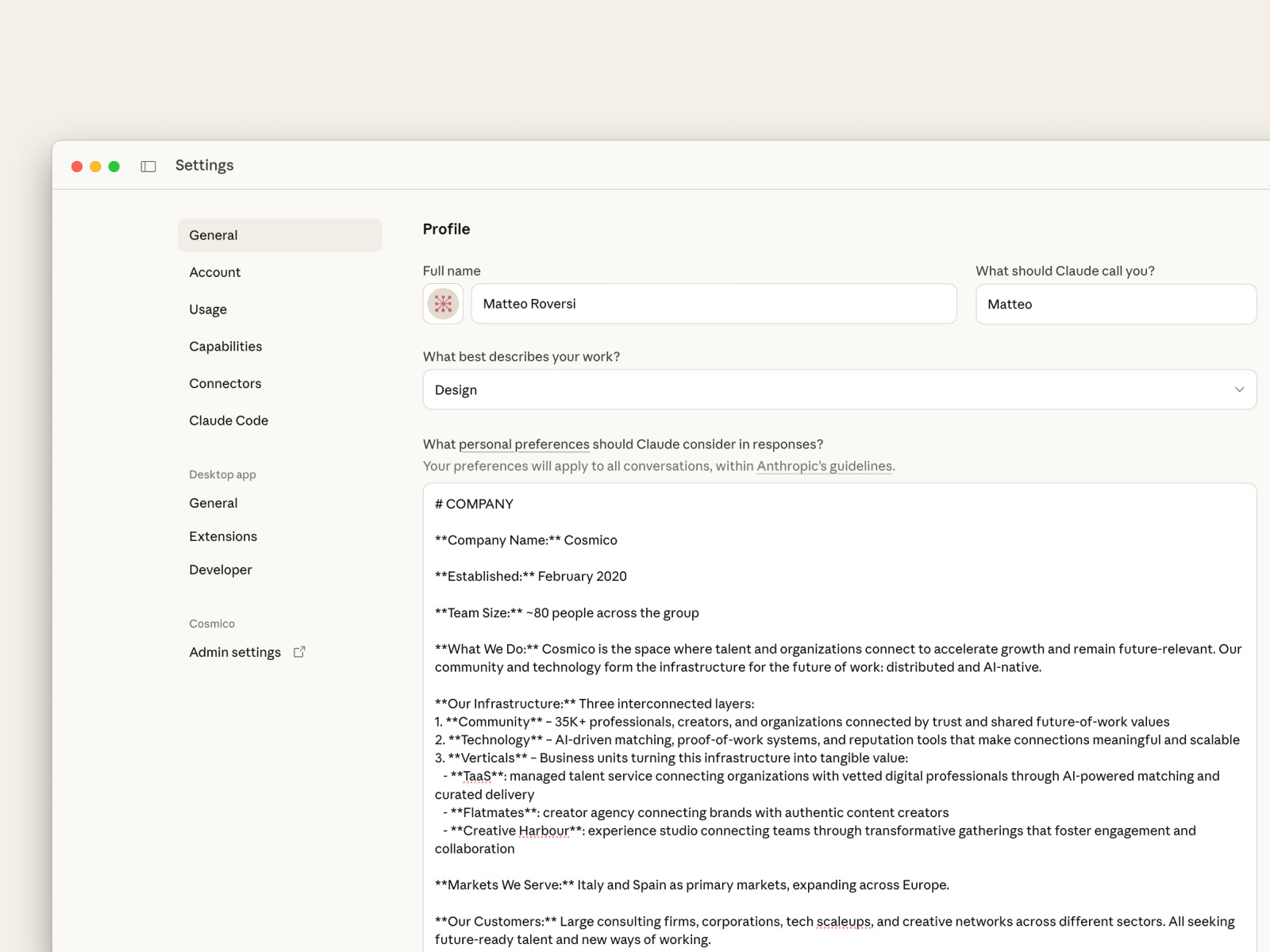
Task: Select Claude Code in the sidebar
Action: point(229,420)
